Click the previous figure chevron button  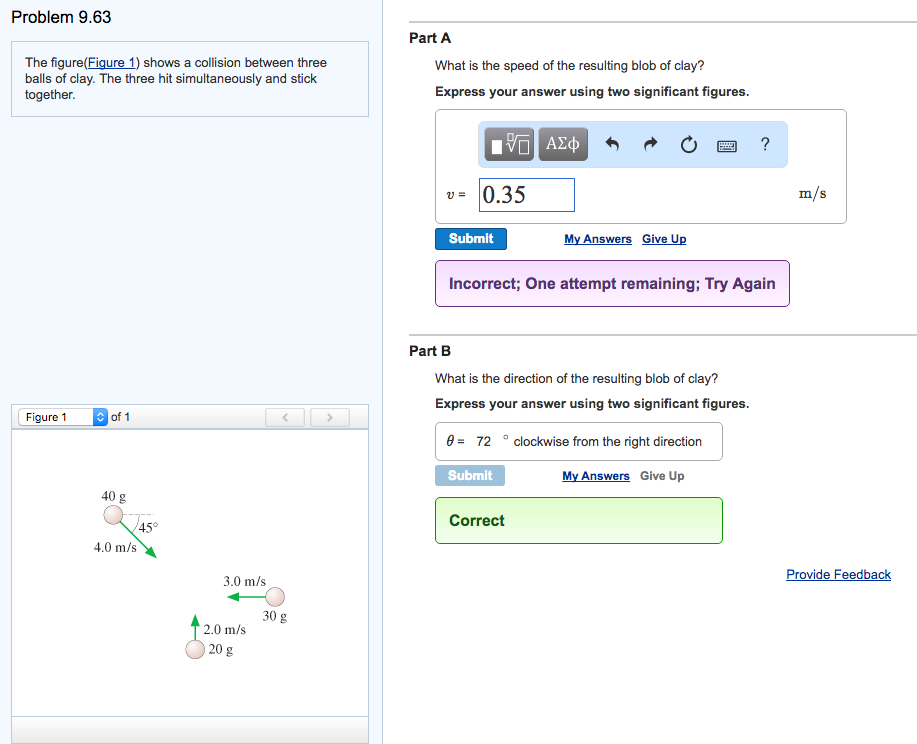284,416
